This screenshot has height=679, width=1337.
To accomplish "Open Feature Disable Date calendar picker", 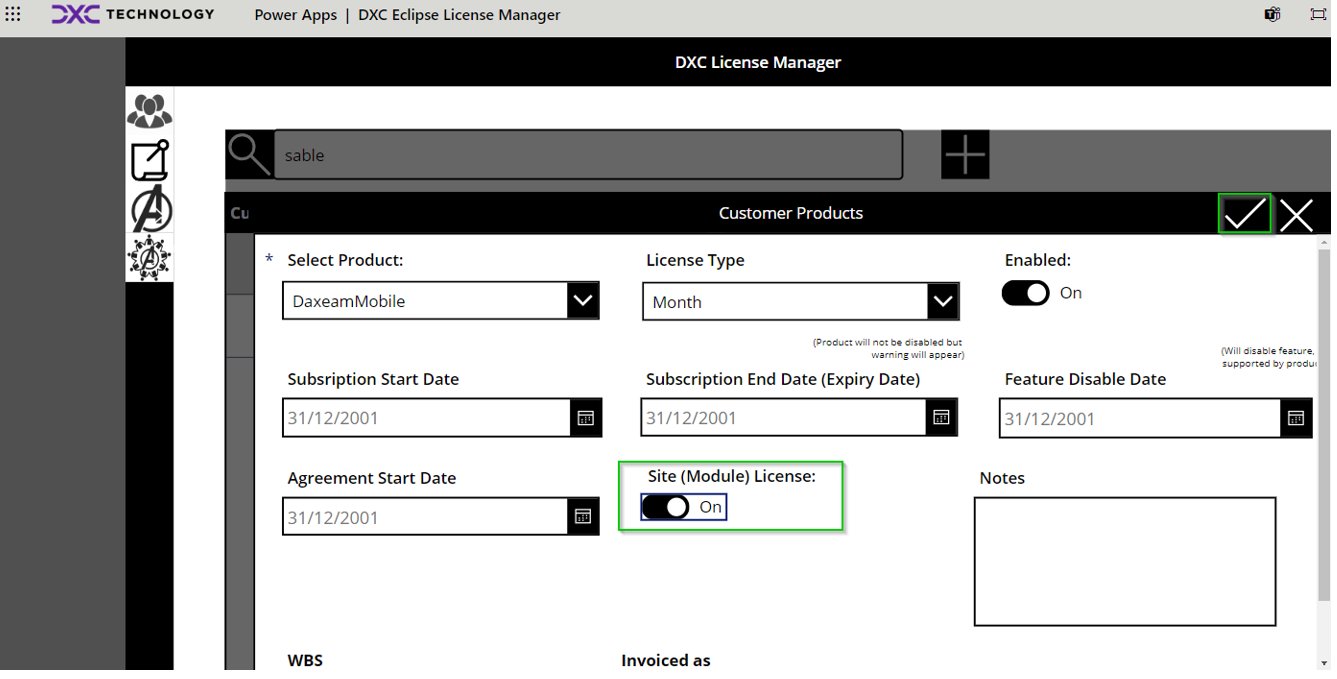I will (x=1295, y=418).
